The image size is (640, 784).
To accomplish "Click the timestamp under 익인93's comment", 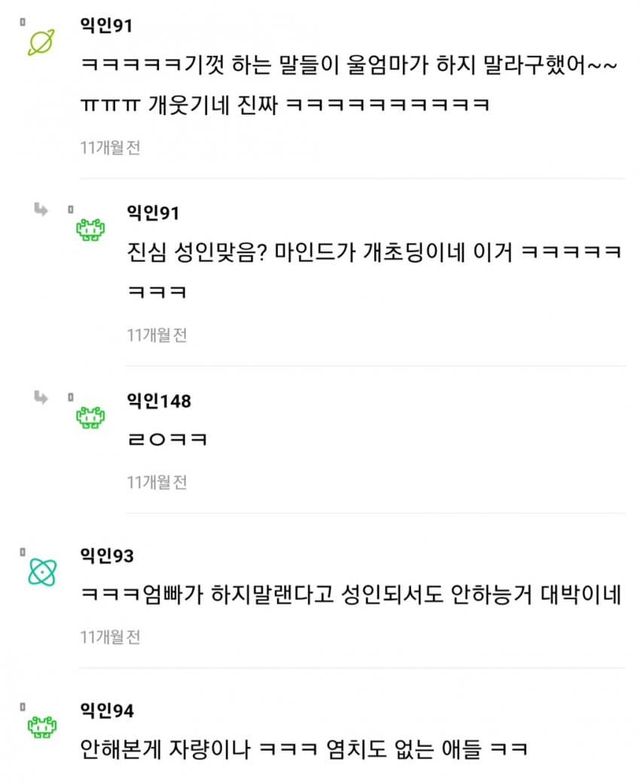I will (x=110, y=637).
